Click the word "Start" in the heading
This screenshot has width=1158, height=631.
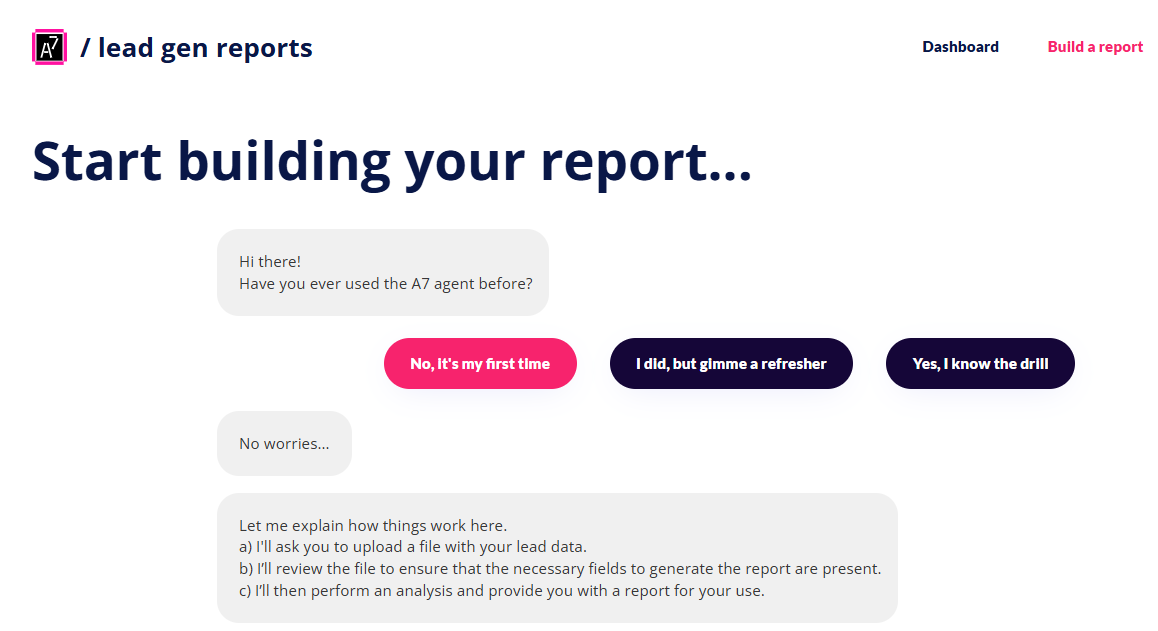(97, 161)
